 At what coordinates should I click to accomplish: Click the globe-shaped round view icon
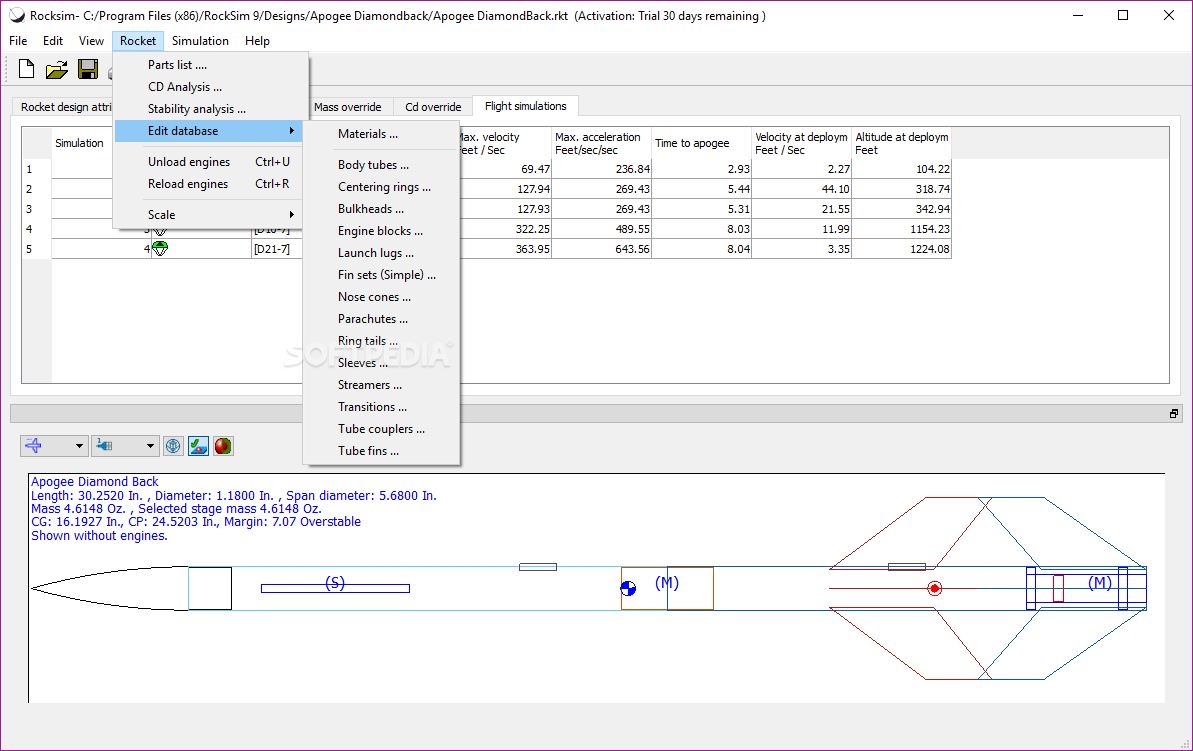pos(173,446)
